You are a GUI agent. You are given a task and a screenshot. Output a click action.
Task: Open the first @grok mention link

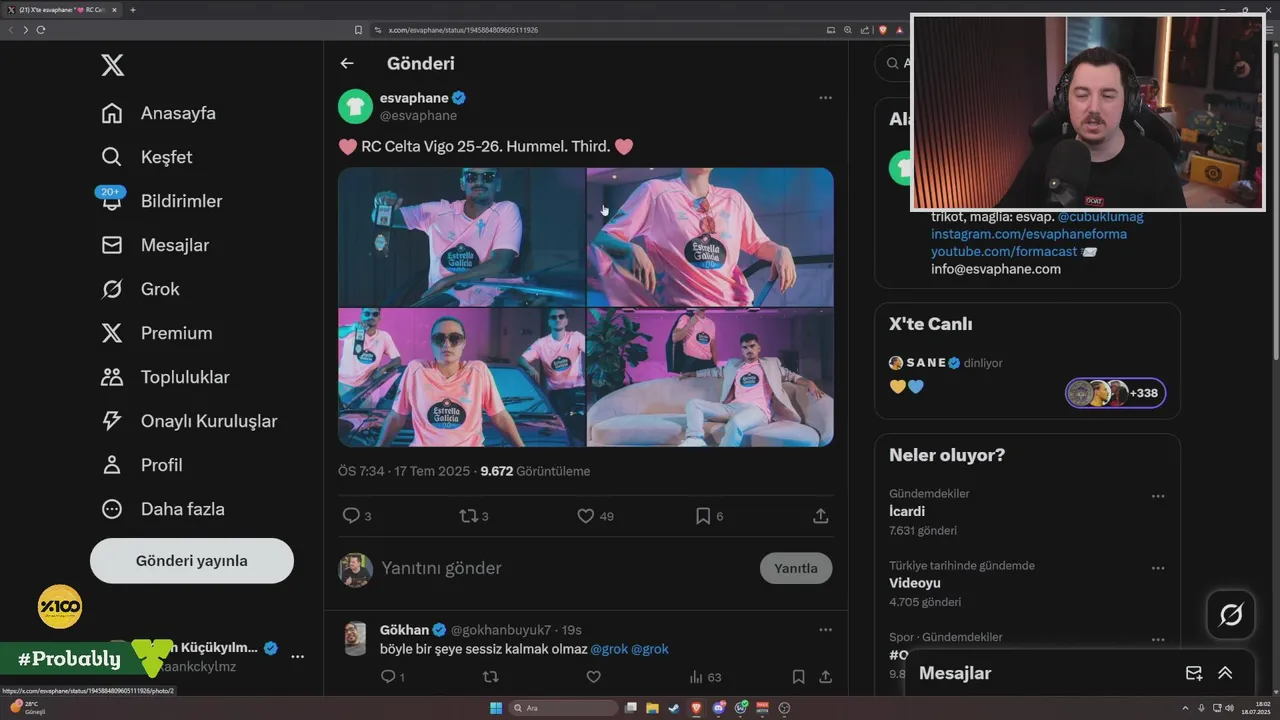pyautogui.click(x=609, y=649)
